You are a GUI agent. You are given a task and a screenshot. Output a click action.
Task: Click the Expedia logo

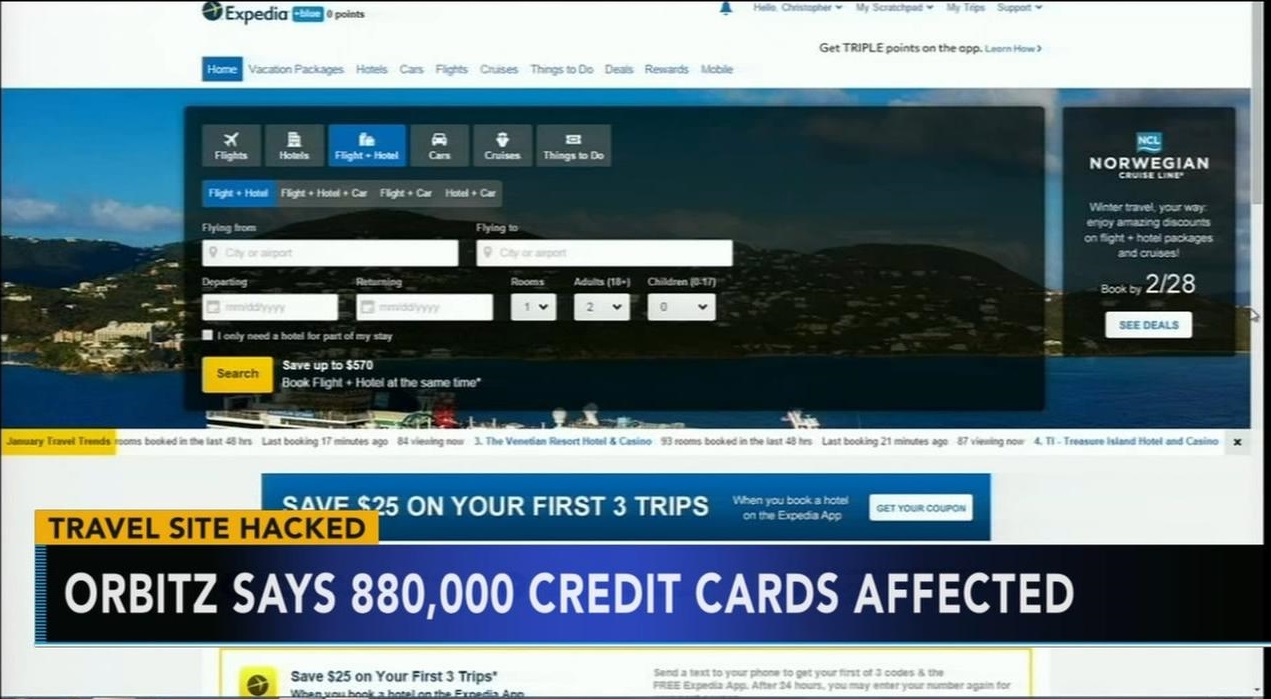tap(244, 12)
